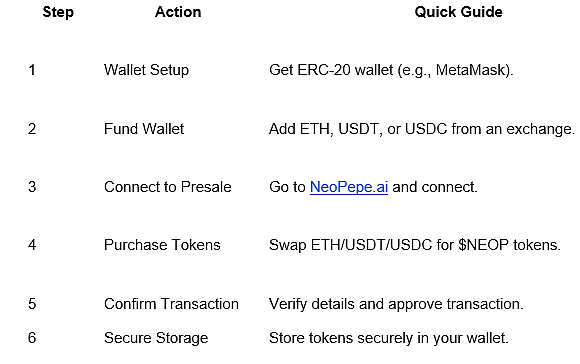Select the Connect to Presale cell
The width and height of the screenshot is (580, 364).
pos(168,187)
